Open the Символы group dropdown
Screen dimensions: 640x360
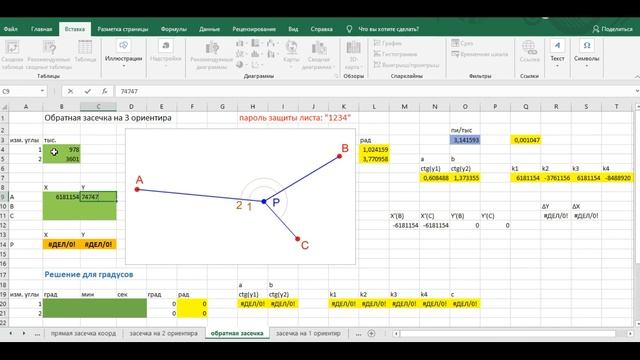pos(587,53)
